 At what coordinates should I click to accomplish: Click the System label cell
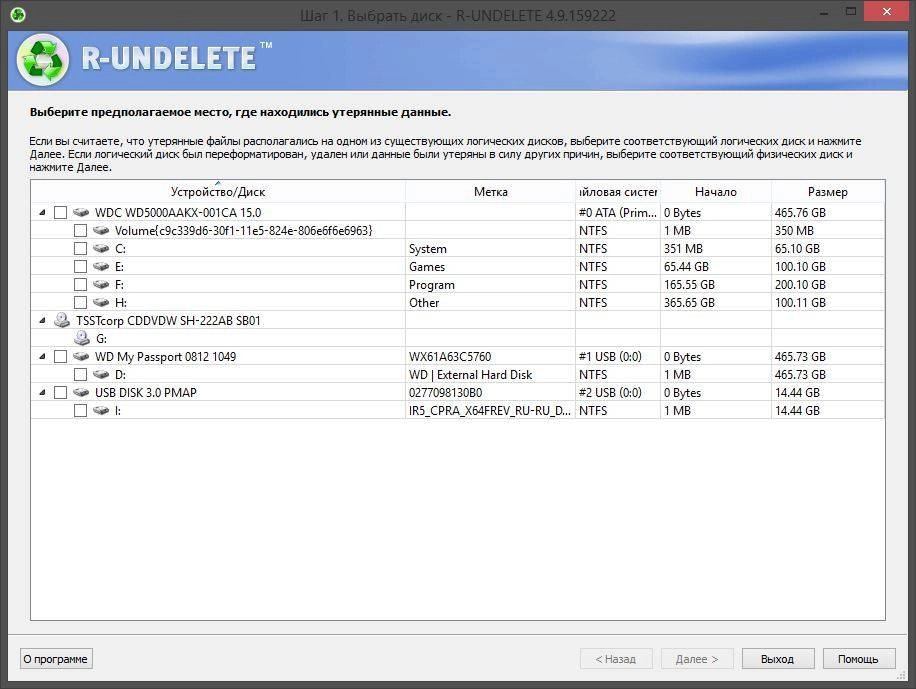point(428,249)
